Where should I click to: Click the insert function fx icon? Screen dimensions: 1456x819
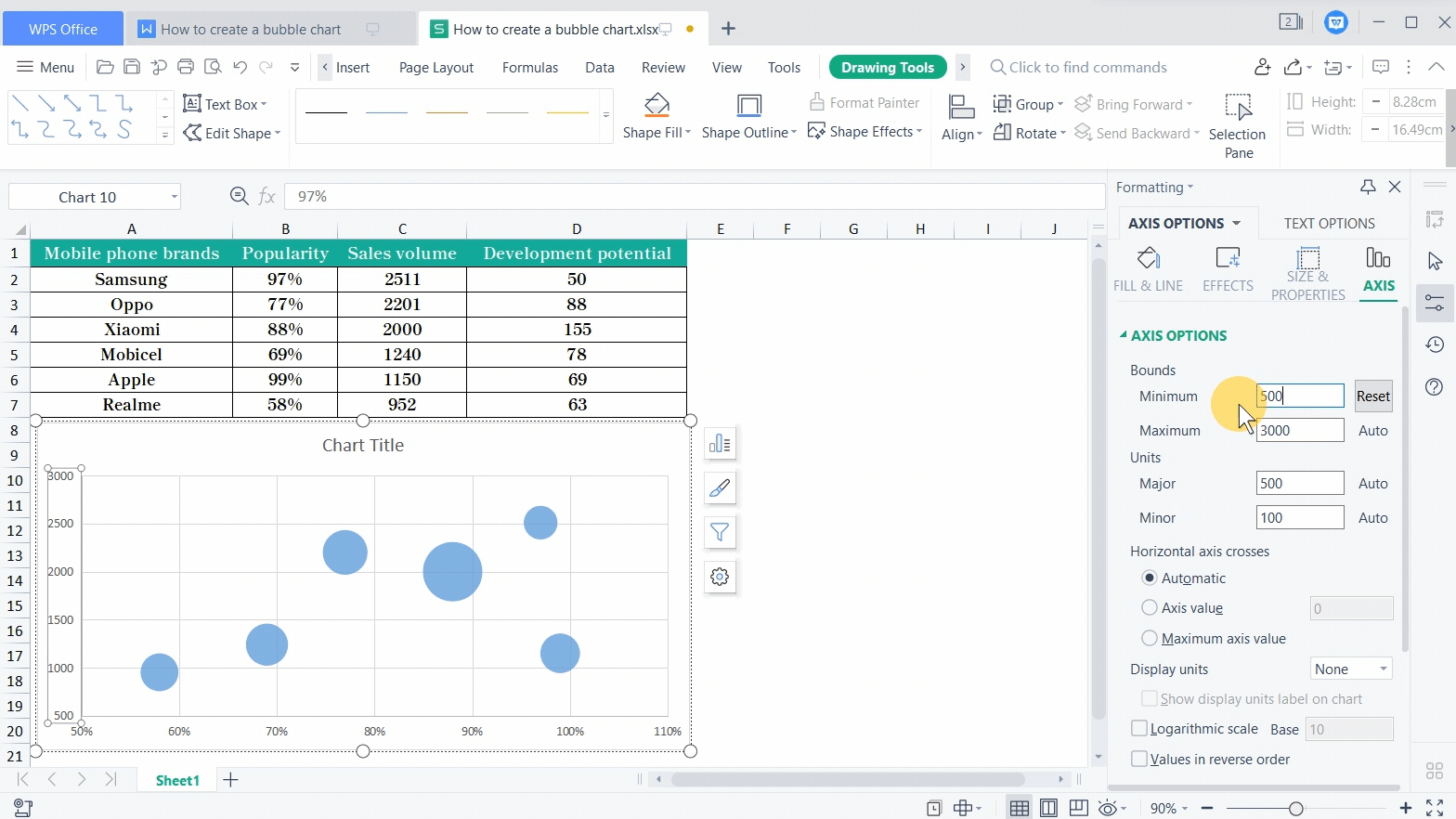click(x=266, y=196)
